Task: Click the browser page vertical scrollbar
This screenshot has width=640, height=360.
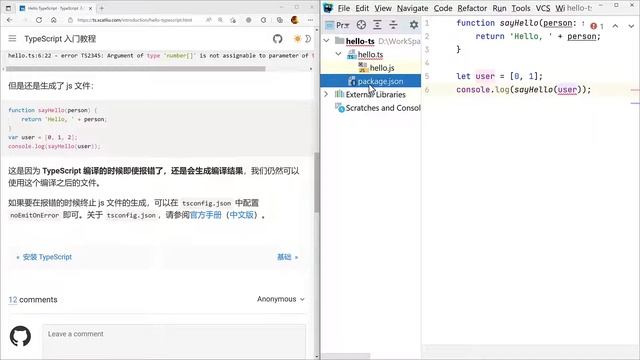Action: coord(317,182)
